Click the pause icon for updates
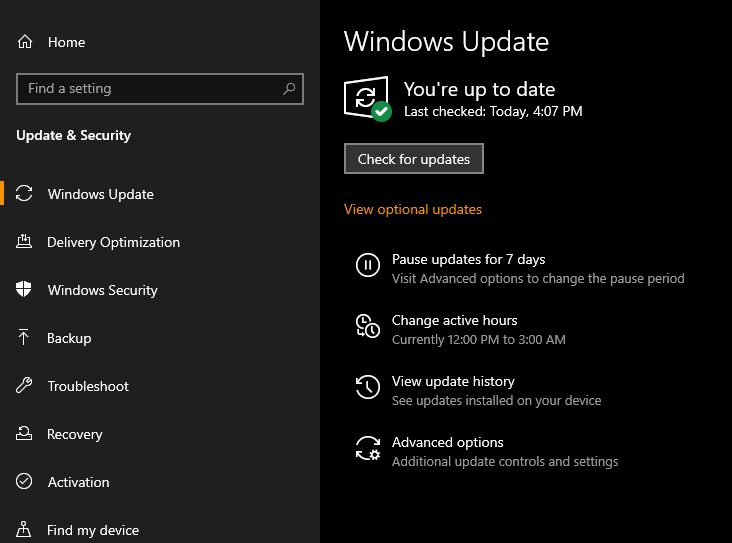This screenshot has height=543, width=732. pyautogui.click(x=368, y=265)
